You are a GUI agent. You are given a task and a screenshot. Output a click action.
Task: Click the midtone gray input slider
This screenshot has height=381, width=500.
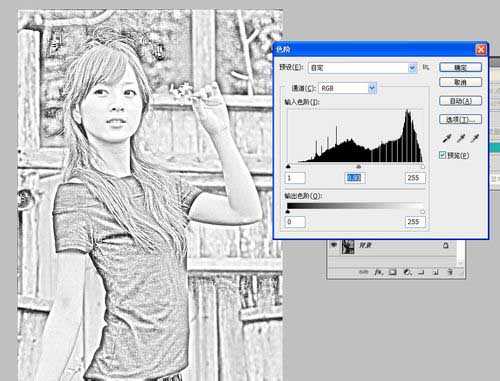click(358, 166)
